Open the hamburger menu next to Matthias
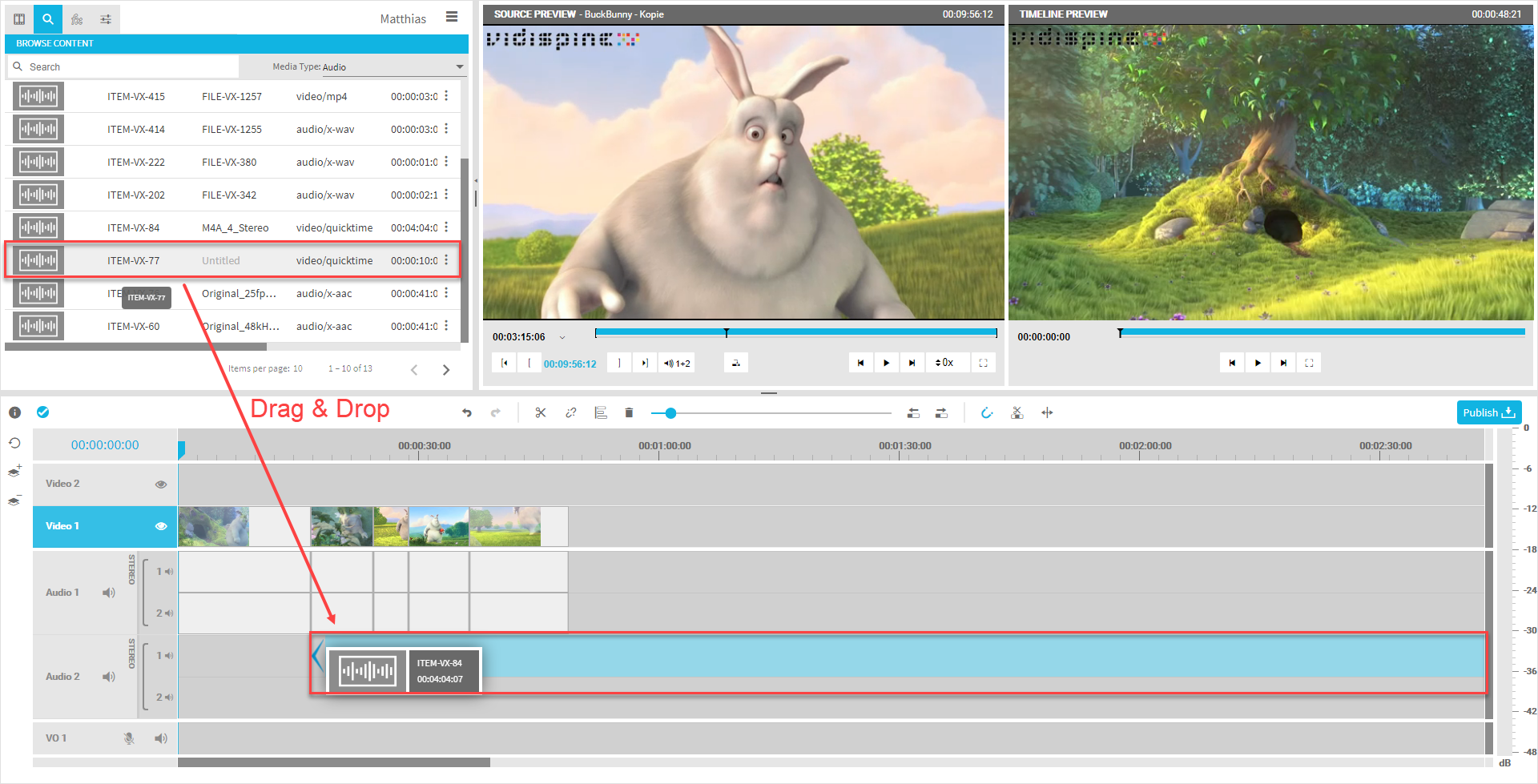Screen dimensions: 1538x784 [x=452, y=17]
